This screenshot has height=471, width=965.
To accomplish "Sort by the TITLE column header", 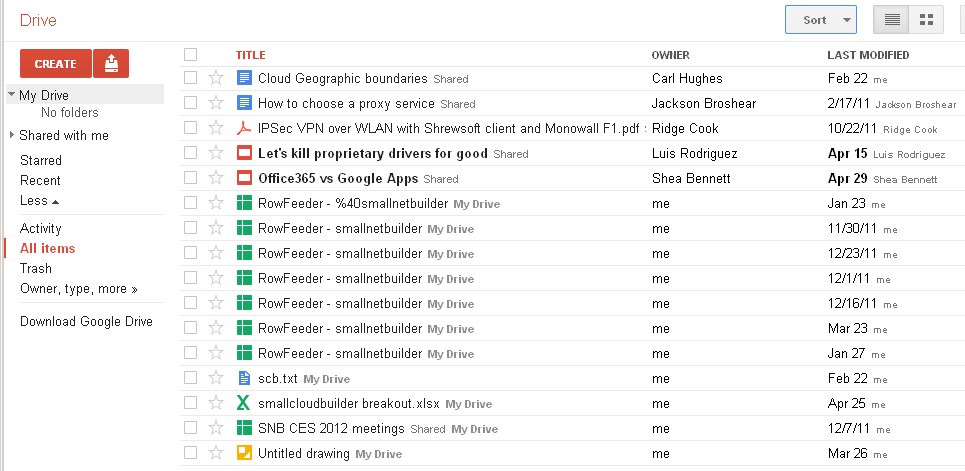I will tap(250, 55).
